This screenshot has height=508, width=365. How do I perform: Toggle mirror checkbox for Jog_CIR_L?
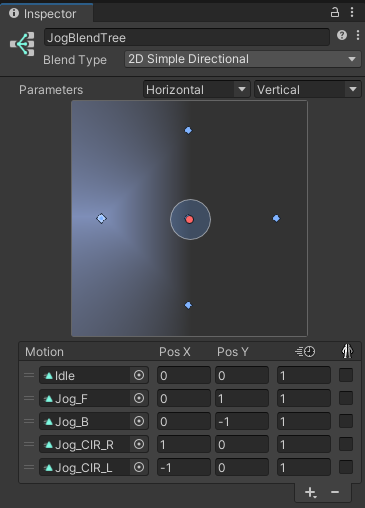[346, 467]
